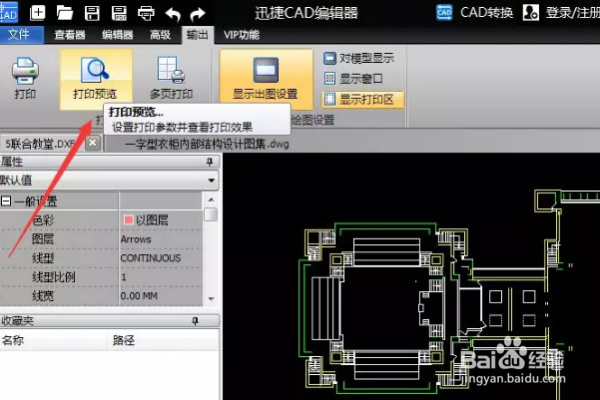
Task: Toggle 显示出图设置 plot settings
Action: [x=266, y=78]
